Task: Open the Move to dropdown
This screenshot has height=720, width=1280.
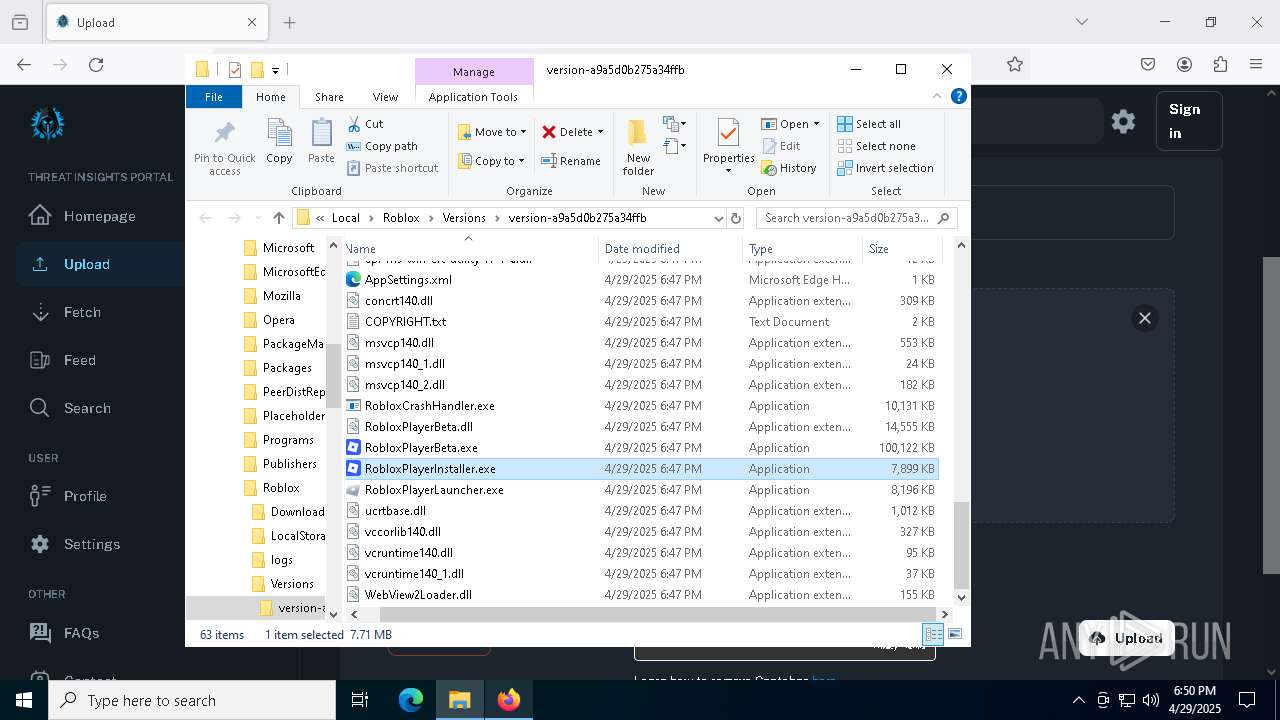Action: (x=491, y=132)
